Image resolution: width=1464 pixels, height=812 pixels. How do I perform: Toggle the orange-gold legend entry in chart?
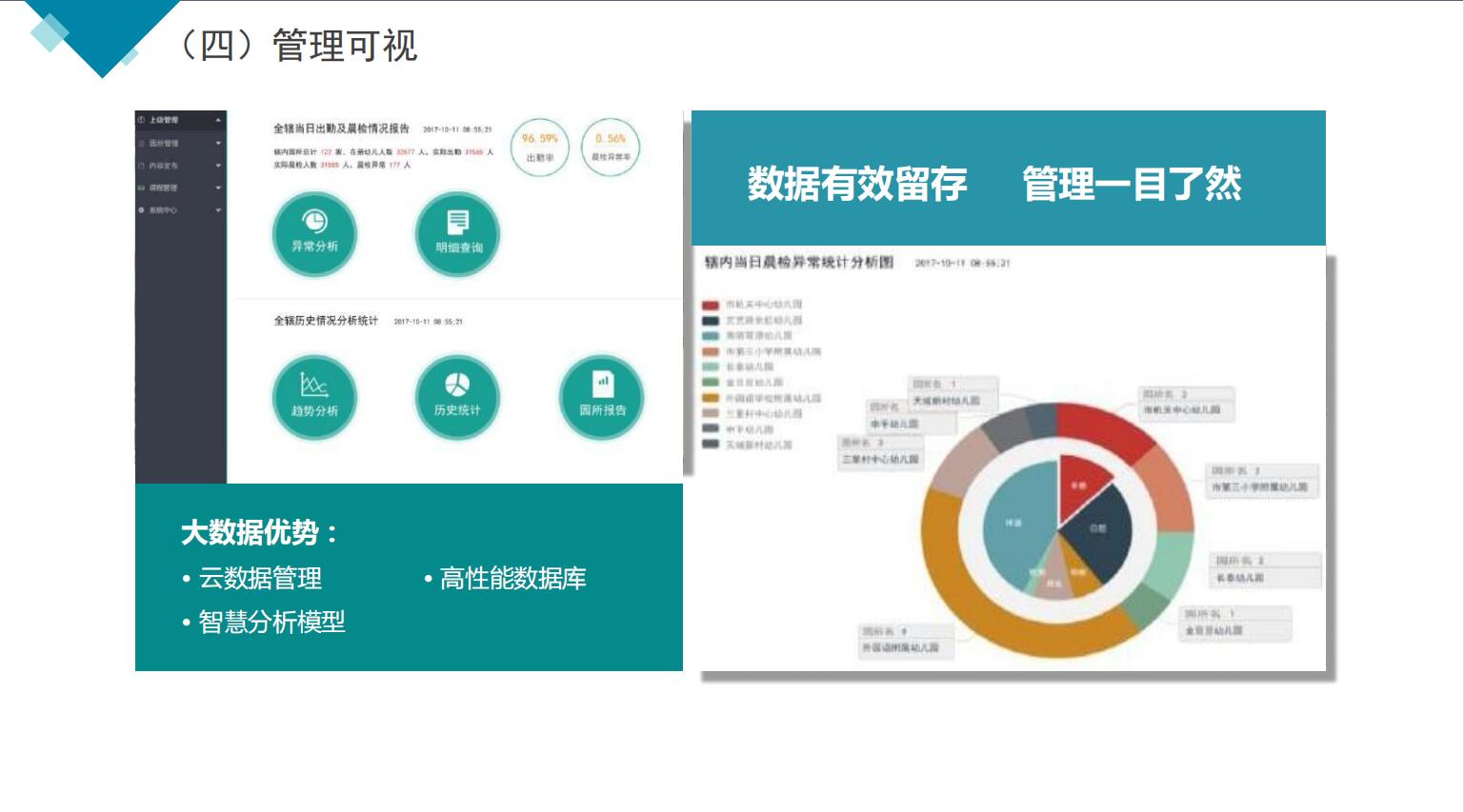tap(711, 398)
